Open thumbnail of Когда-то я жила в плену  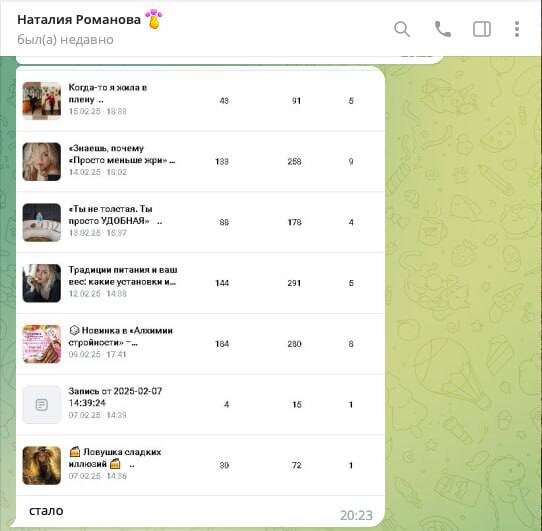click(41, 101)
